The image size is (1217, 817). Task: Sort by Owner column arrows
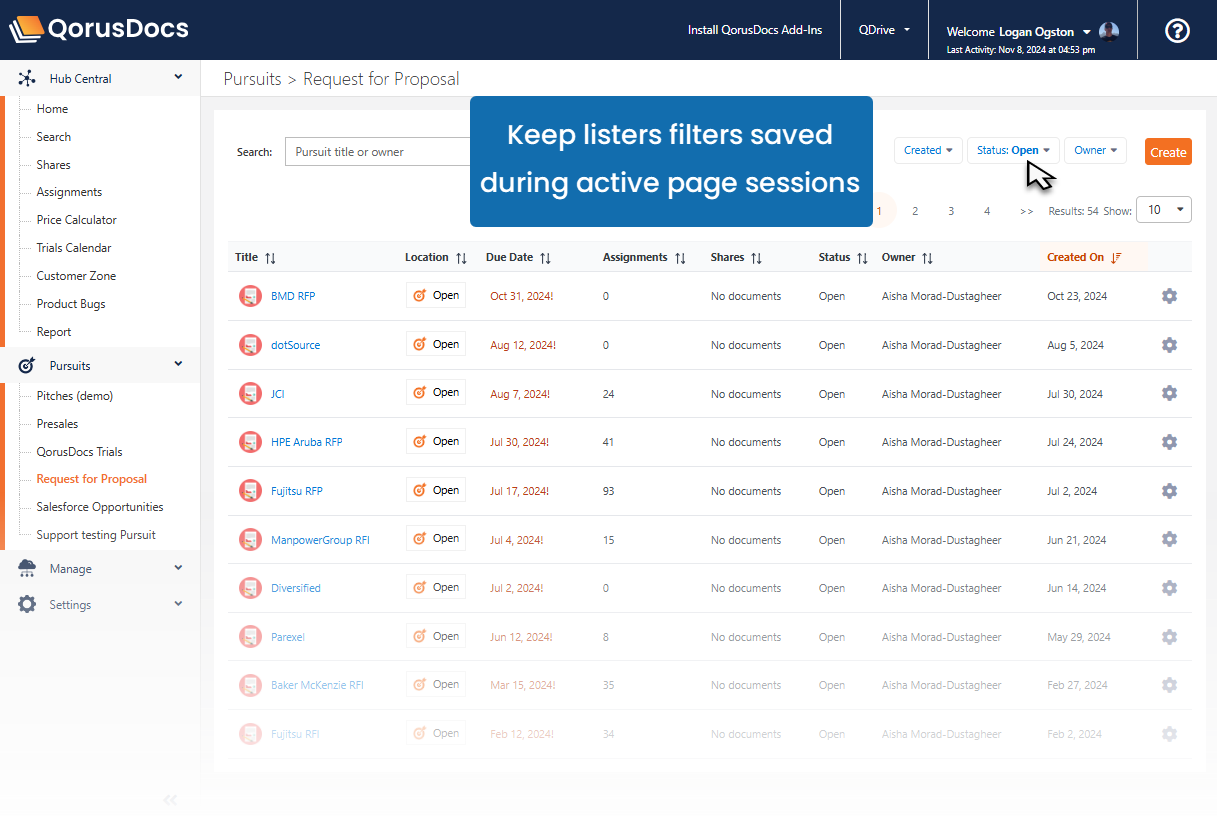(927, 258)
